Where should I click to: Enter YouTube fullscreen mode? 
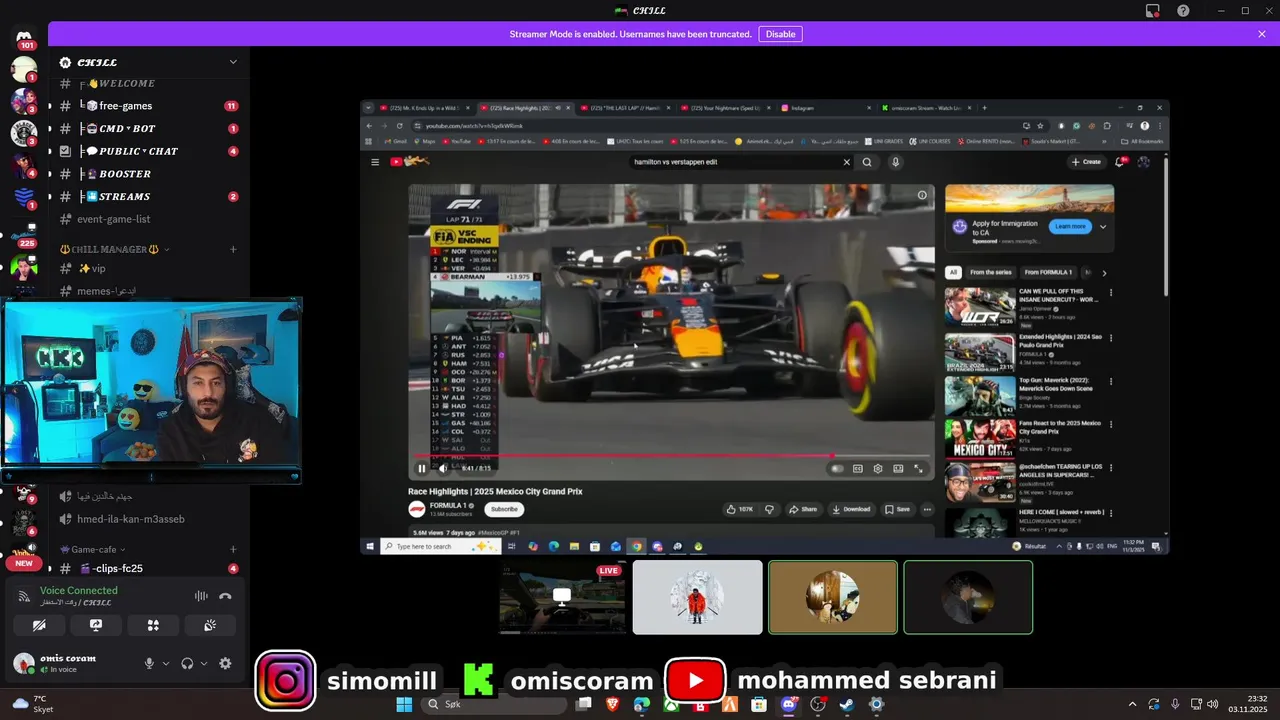coord(919,468)
